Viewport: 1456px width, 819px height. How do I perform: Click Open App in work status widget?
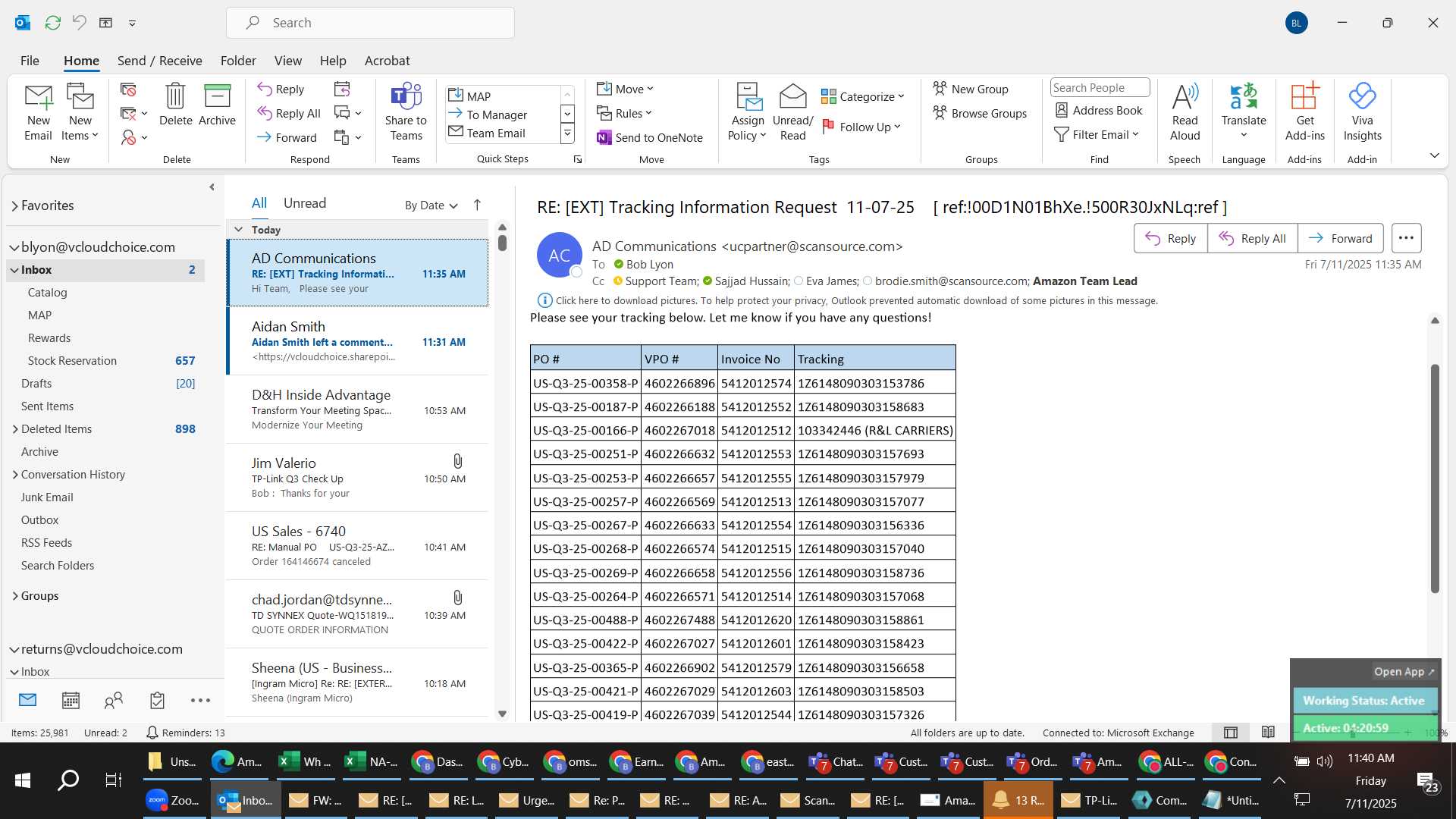(1404, 672)
